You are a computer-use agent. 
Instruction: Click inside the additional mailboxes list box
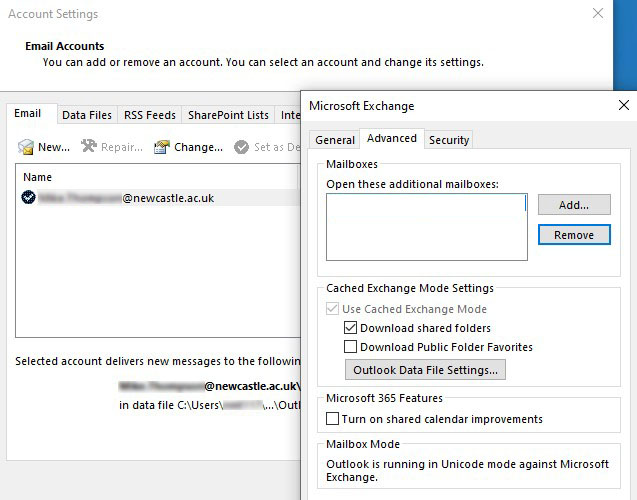(426, 226)
